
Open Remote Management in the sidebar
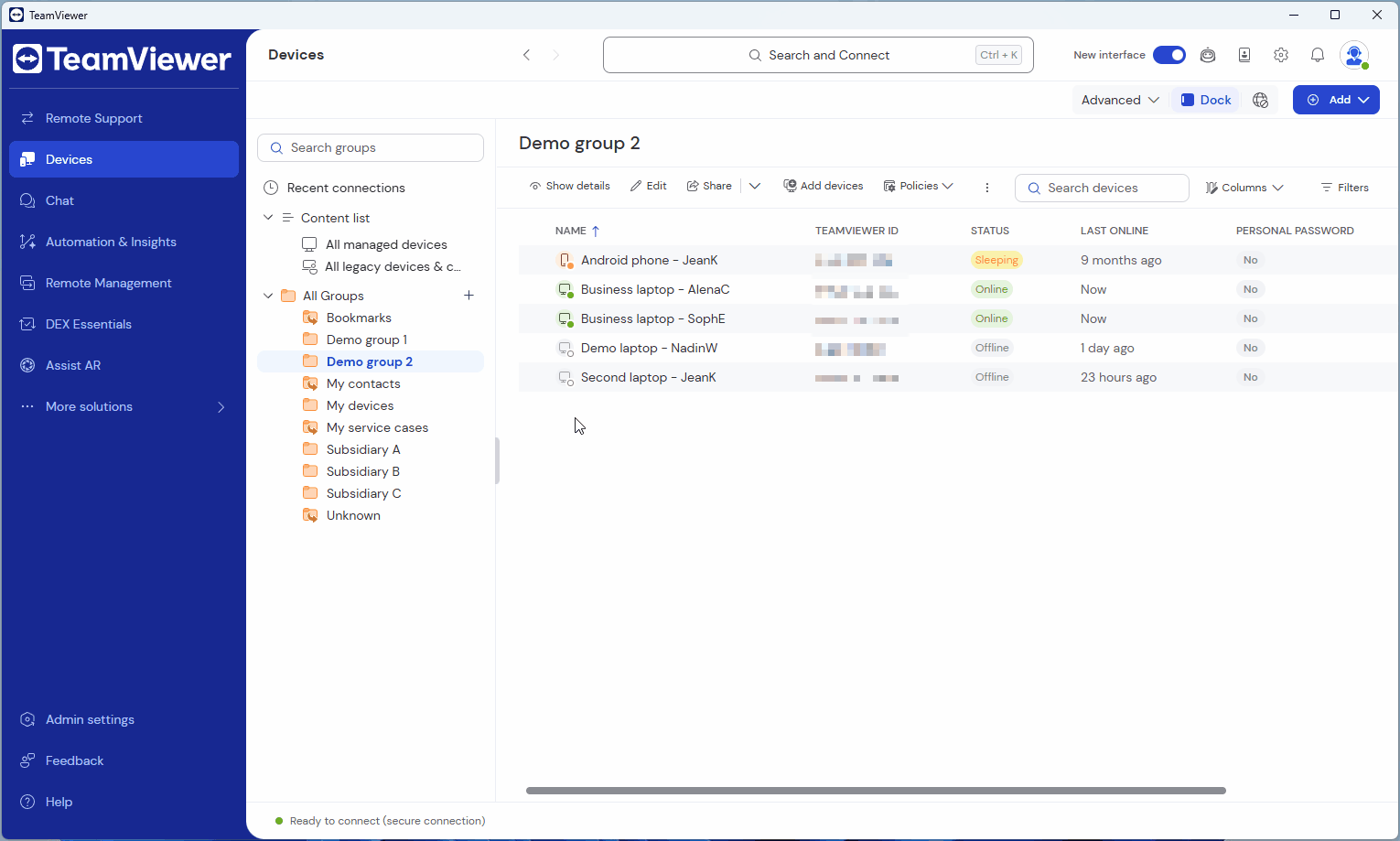pos(108,283)
